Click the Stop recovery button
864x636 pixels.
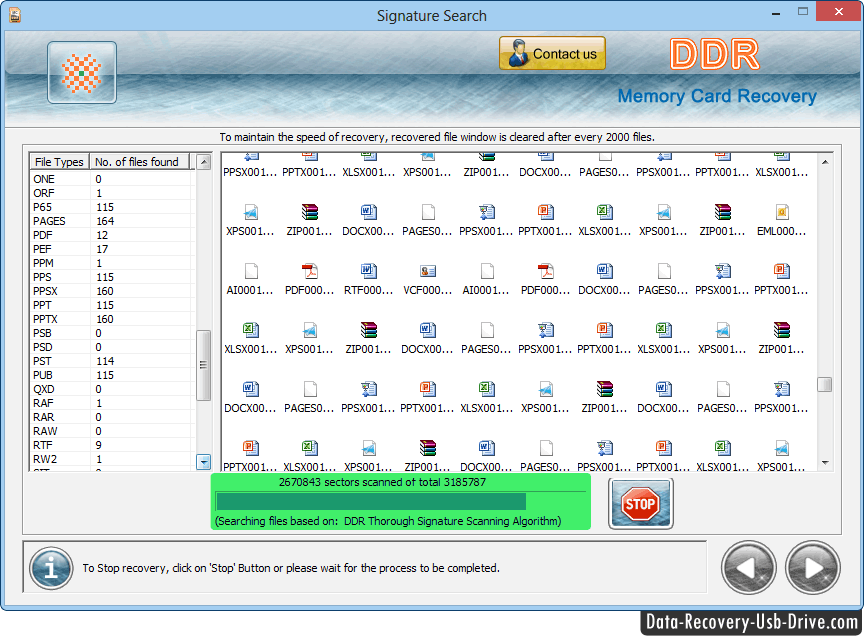pos(640,504)
